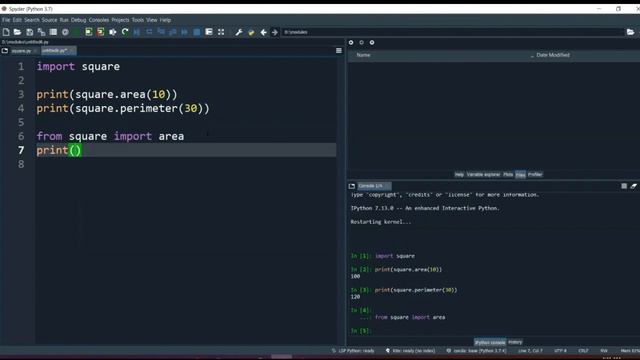Image resolution: width=640 pixels, height=360 pixels.
Task: Open the editor options hamburger menu
Action: coord(339,51)
